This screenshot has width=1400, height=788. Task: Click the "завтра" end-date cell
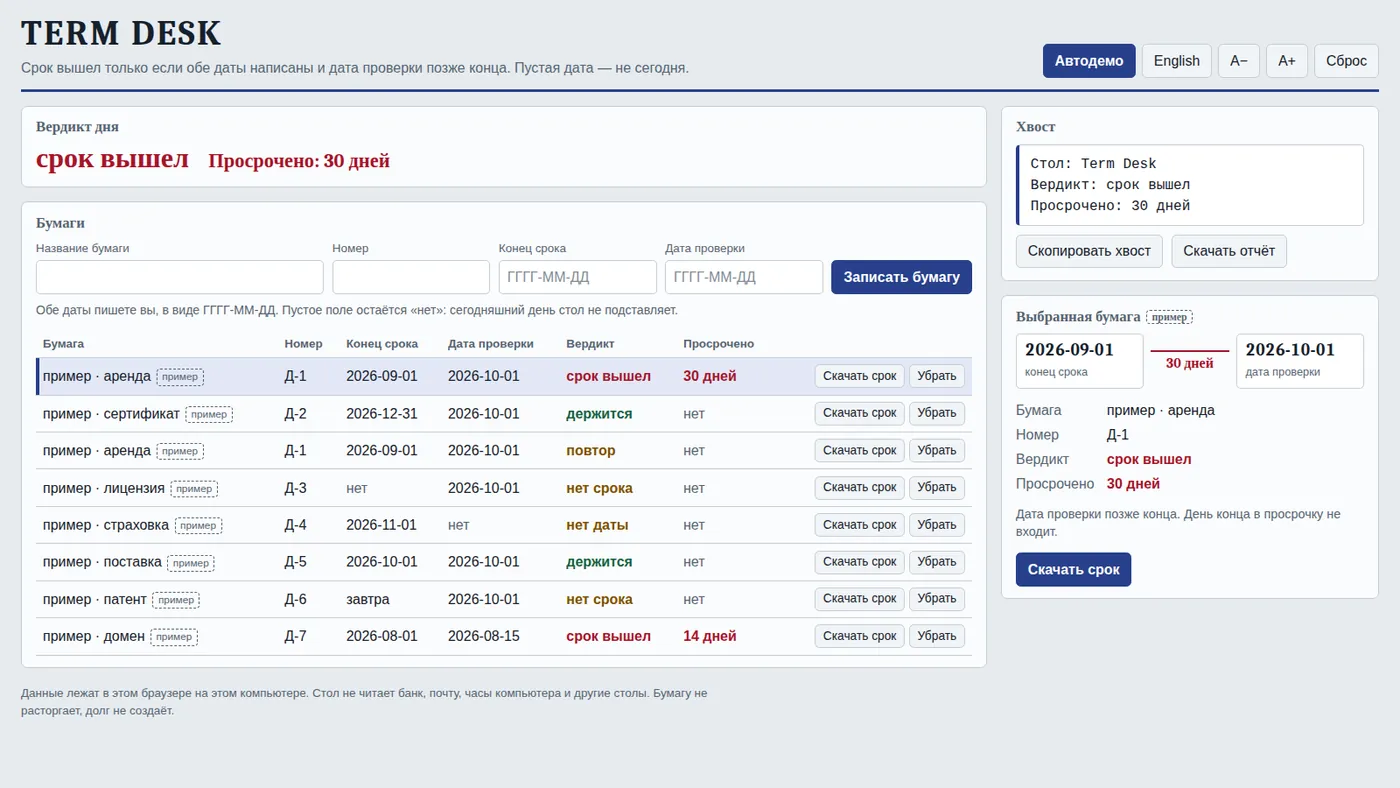coord(368,599)
